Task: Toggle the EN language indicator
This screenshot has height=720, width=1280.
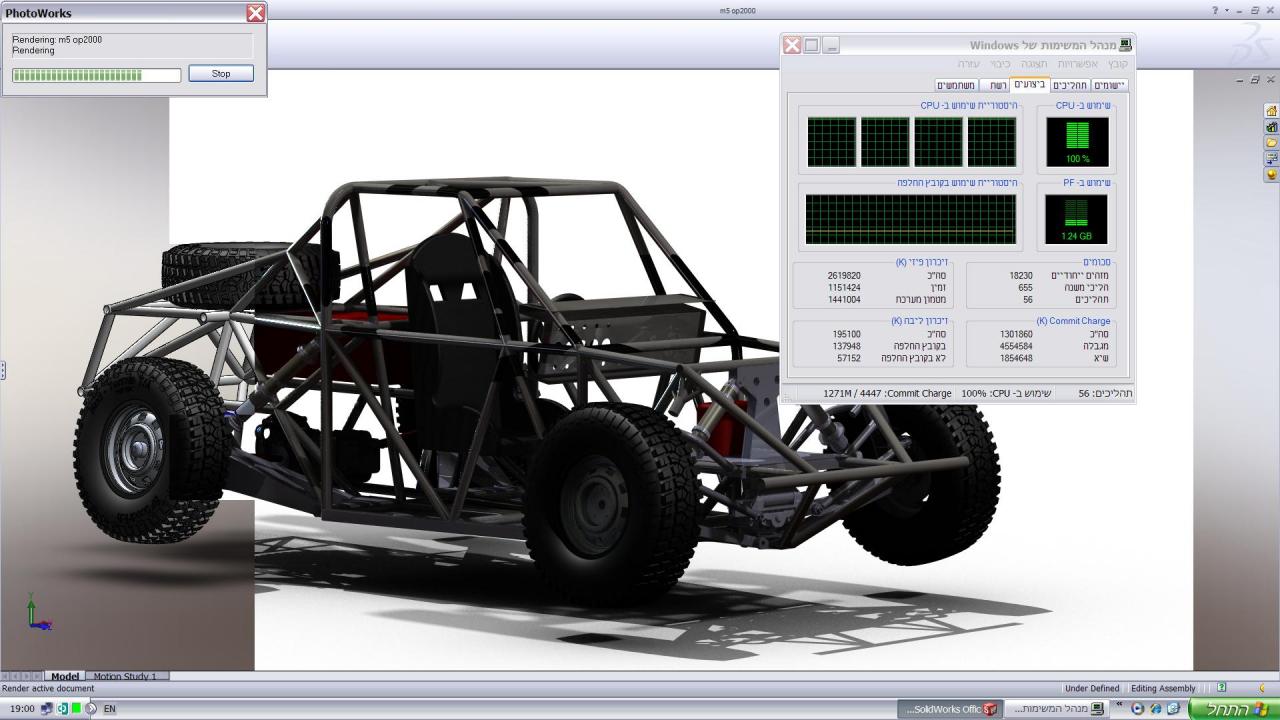Action: click(109, 709)
